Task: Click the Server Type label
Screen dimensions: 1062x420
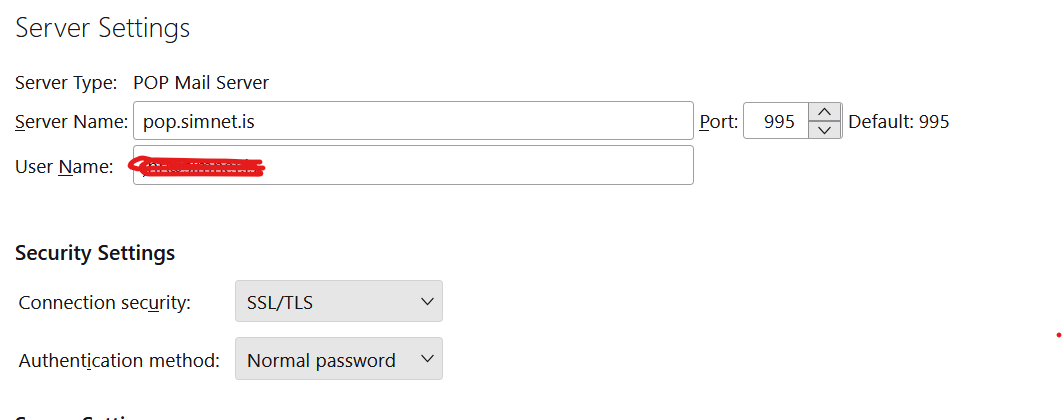Action: coord(66,83)
